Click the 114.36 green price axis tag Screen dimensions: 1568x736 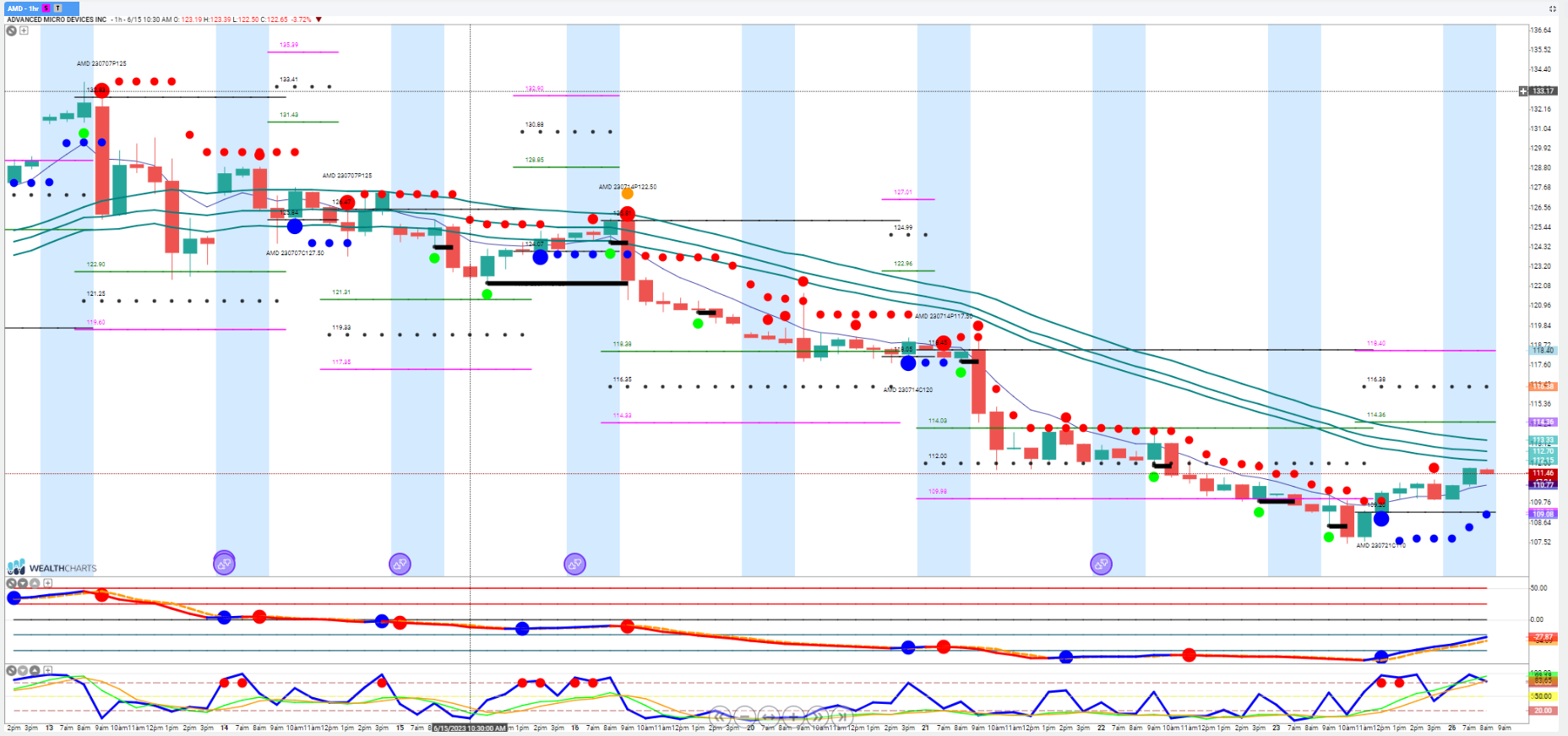(x=1543, y=422)
